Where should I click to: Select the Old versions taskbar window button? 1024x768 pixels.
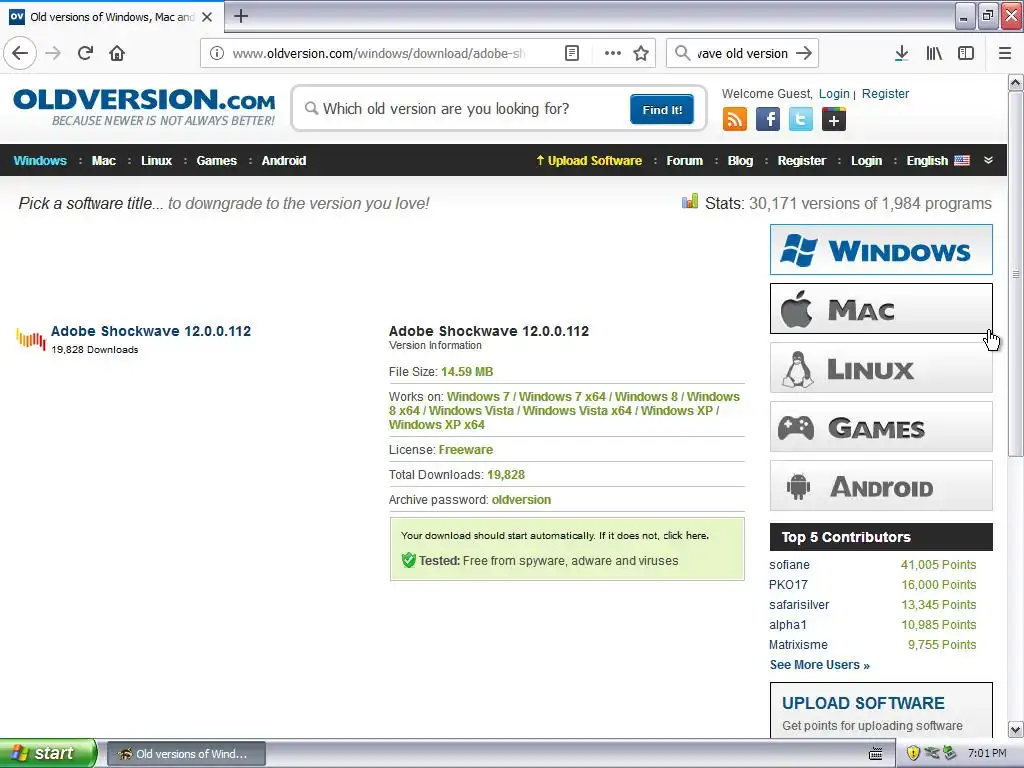pyautogui.click(x=185, y=754)
